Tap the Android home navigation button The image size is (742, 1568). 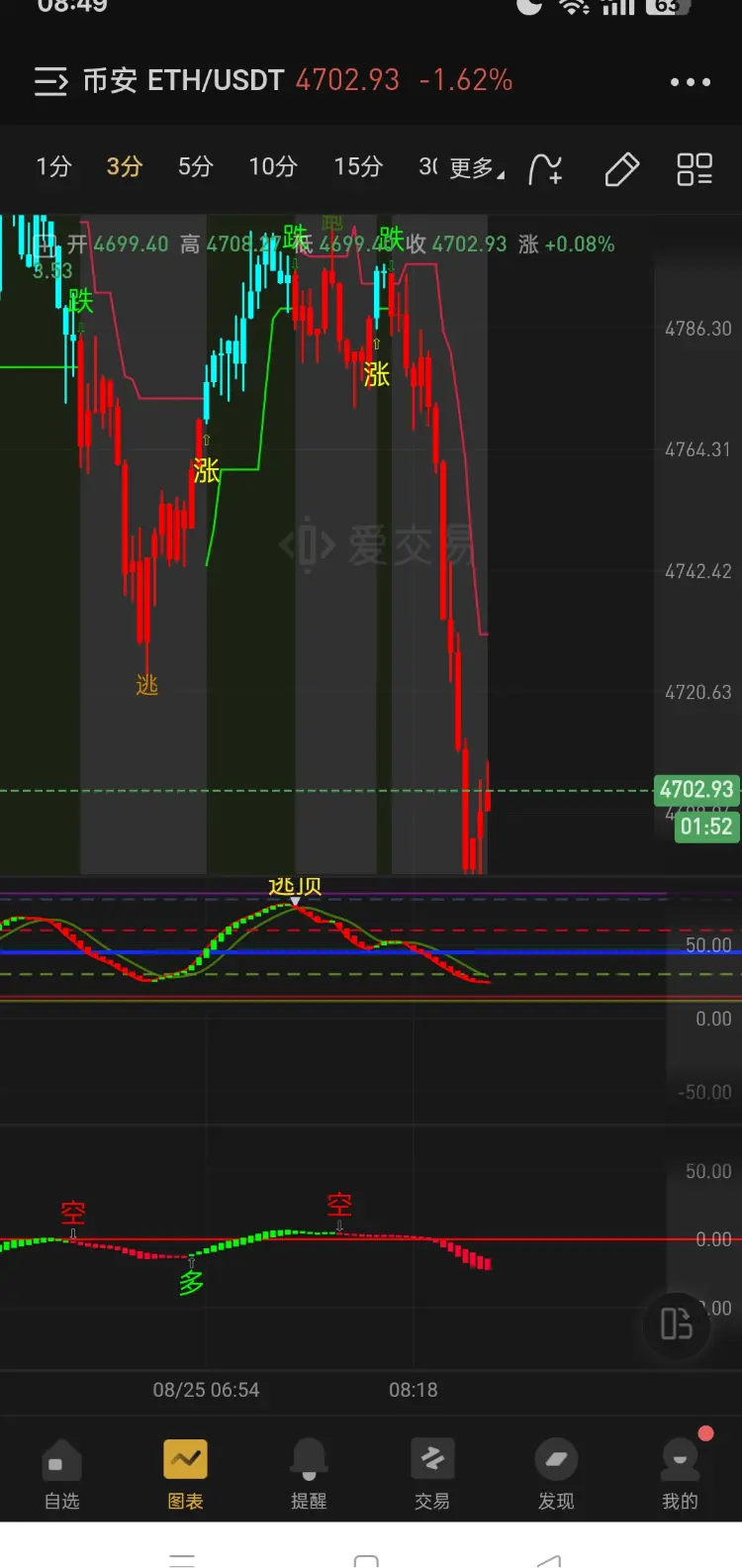(x=366, y=1560)
